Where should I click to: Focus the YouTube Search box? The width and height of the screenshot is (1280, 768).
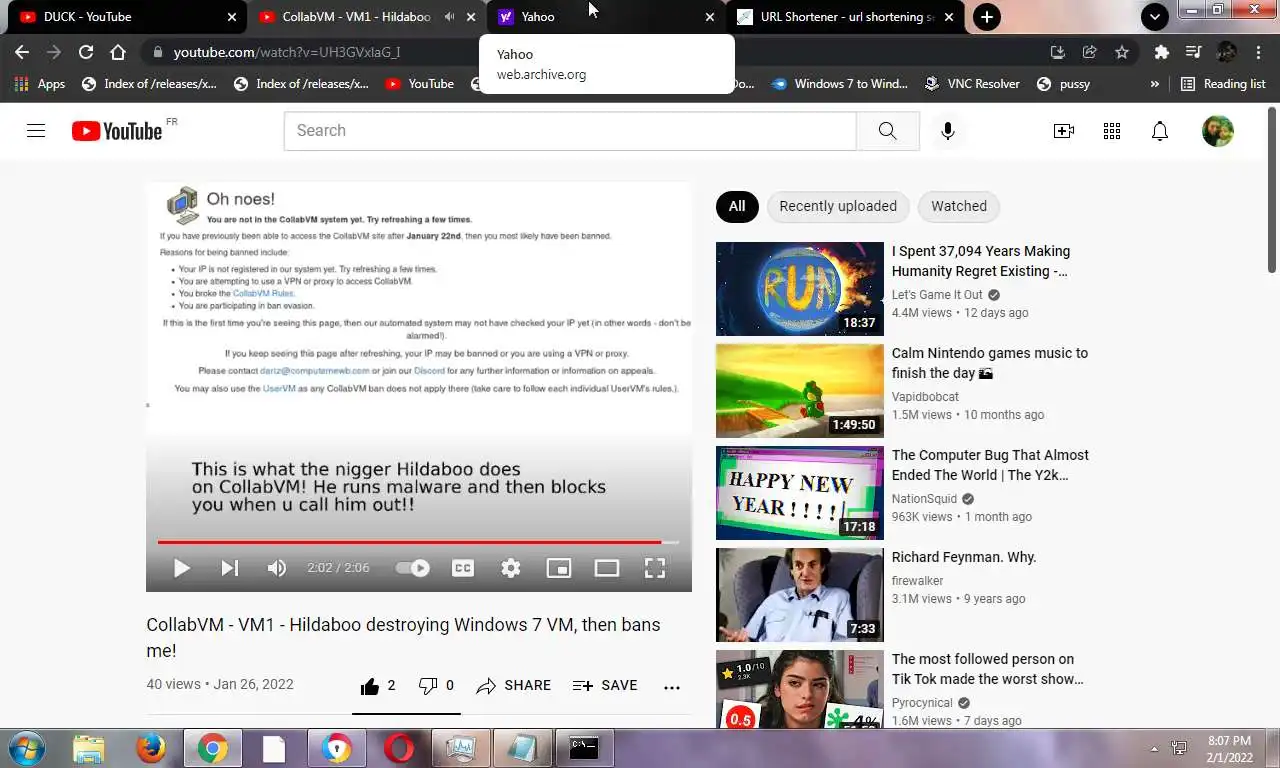(x=570, y=131)
